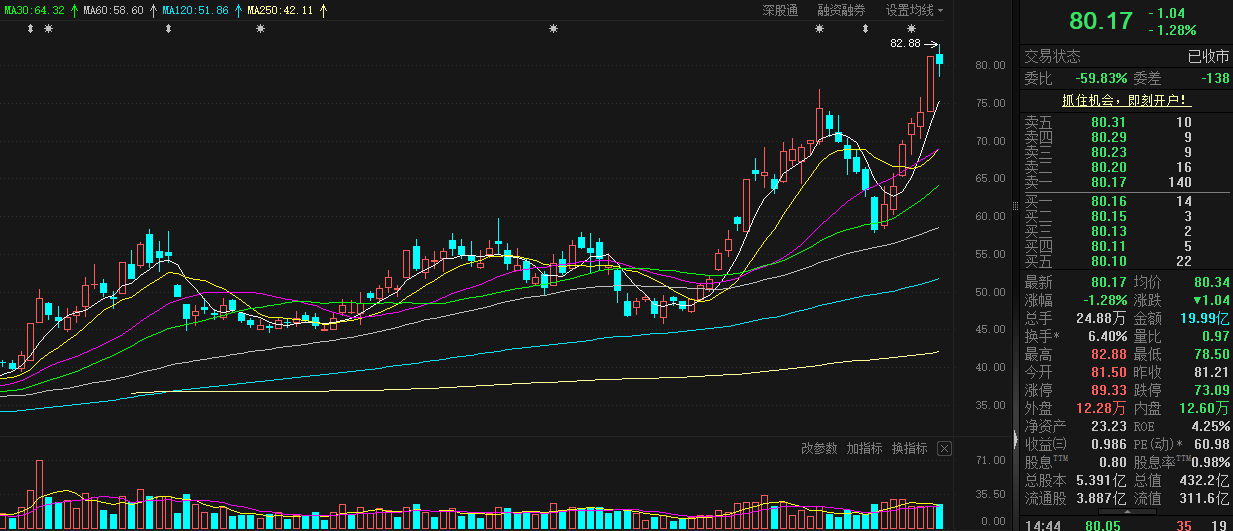Click the 最低 value 78.50
Viewport: 1233px width, 531px height.
(1211, 354)
